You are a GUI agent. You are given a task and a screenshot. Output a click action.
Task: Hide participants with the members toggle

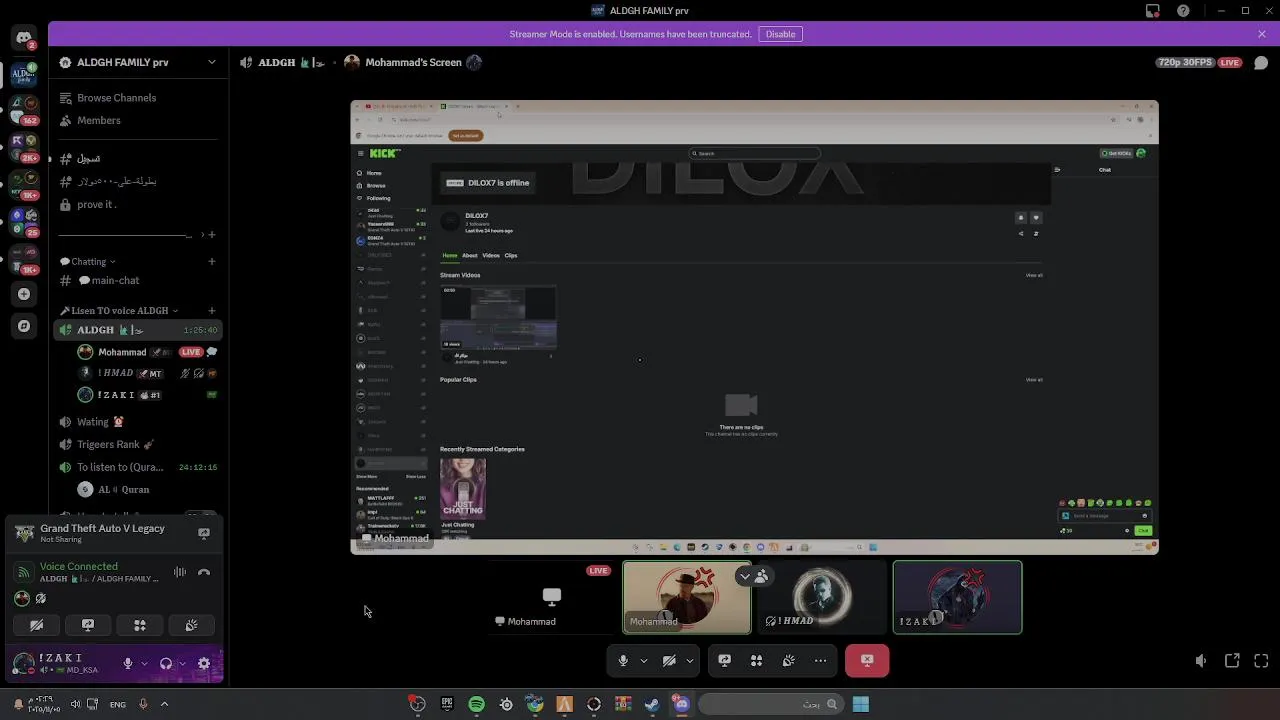753,576
